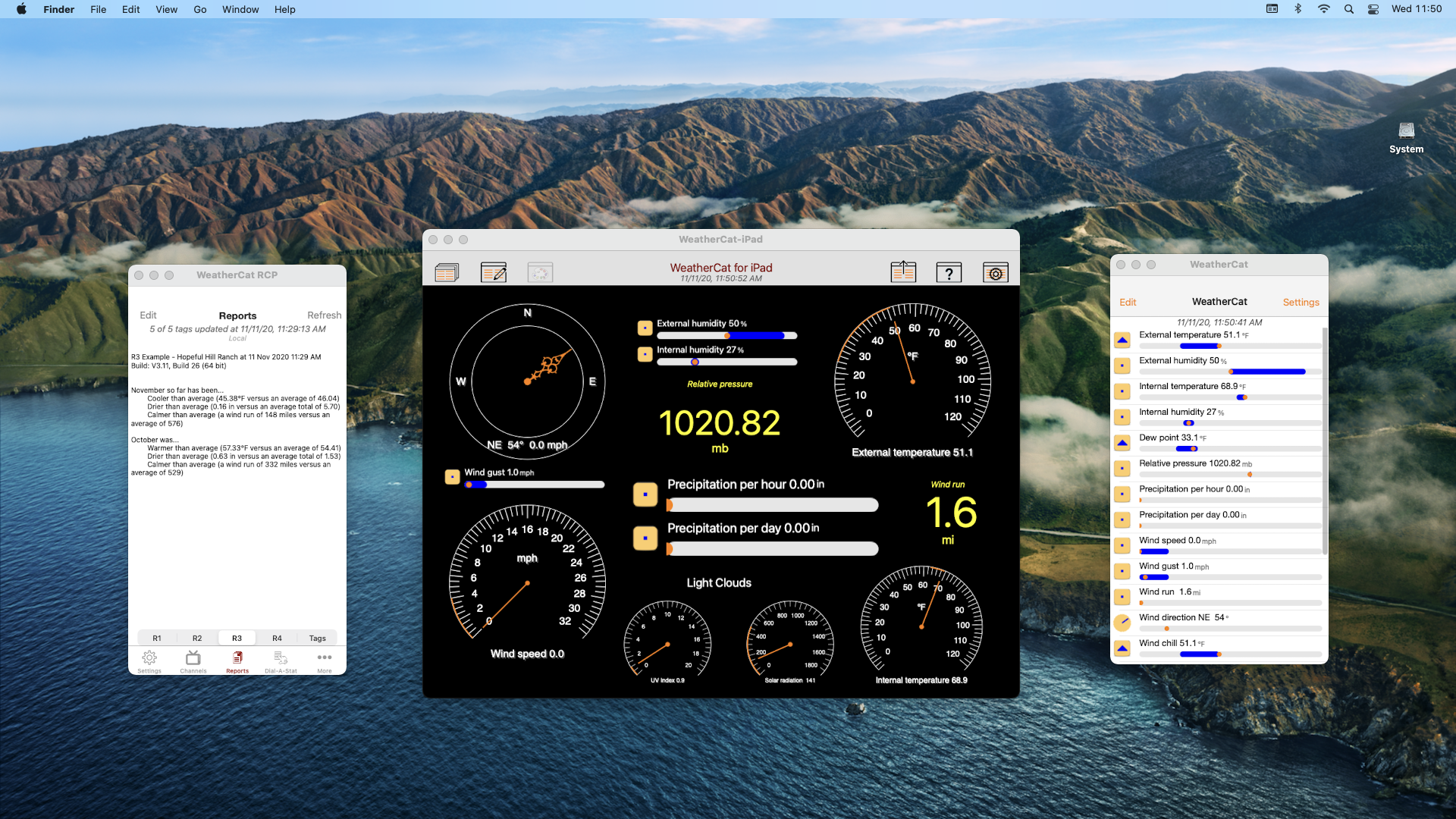Select the Reports tab in WeatherCat RCP
Viewport: 1456px width, 819px height.
(x=237, y=661)
